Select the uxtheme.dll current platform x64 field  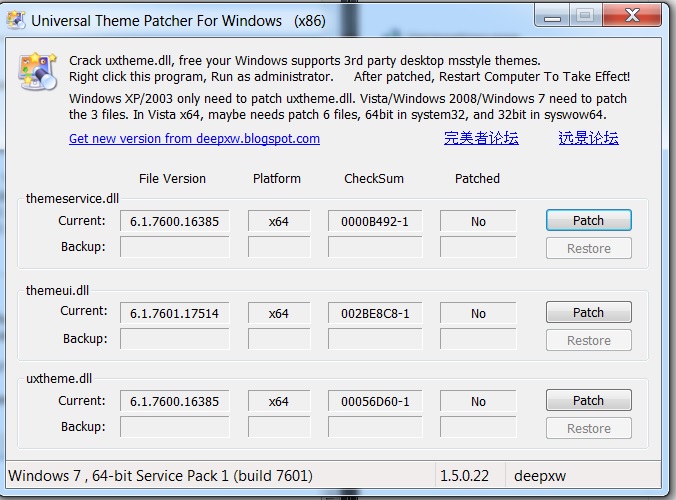tap(279, 401)
